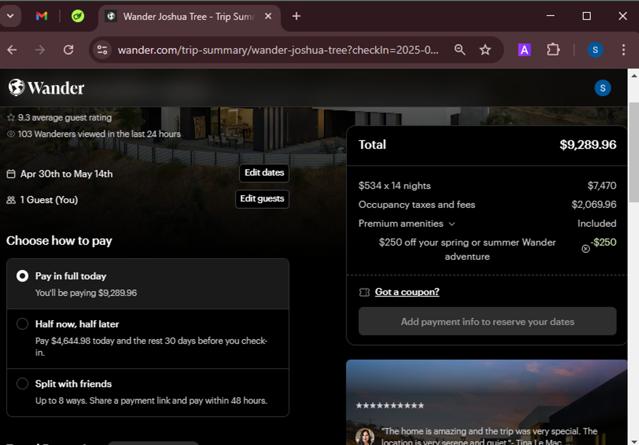Image resolution: width=639 pixels, height=445 pixels.
Task: Click the 'Apr 30th to May 14th' text
Action: coord(66,174)
